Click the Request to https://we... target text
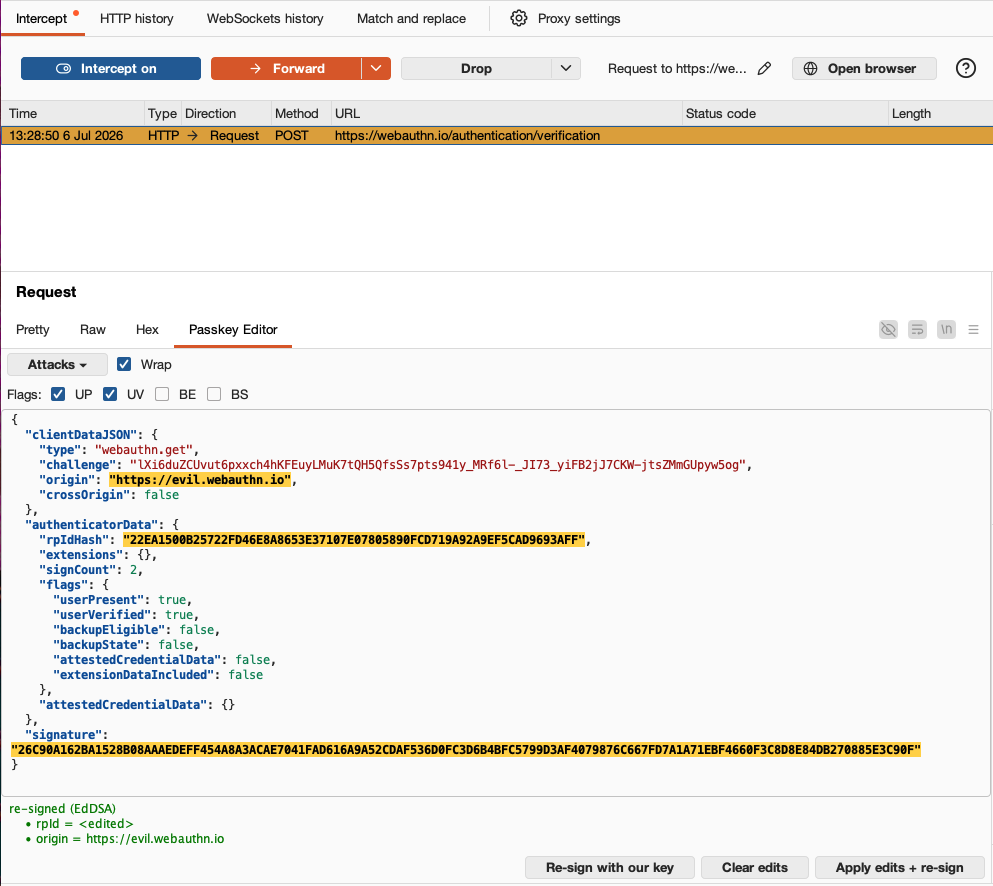Viewport: 993px width, 886px height. click(677, 68)
